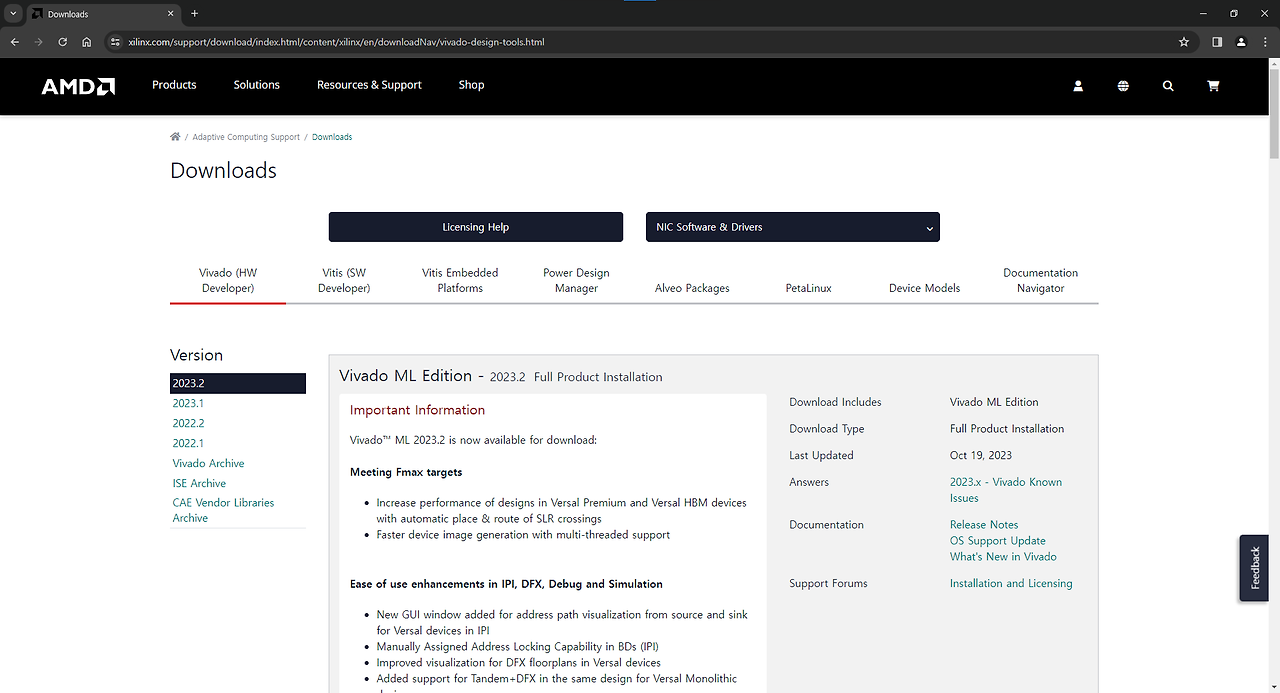Select version 2022.1
Viewport: 1280px width, 693px height.
(x=188, y=443)
